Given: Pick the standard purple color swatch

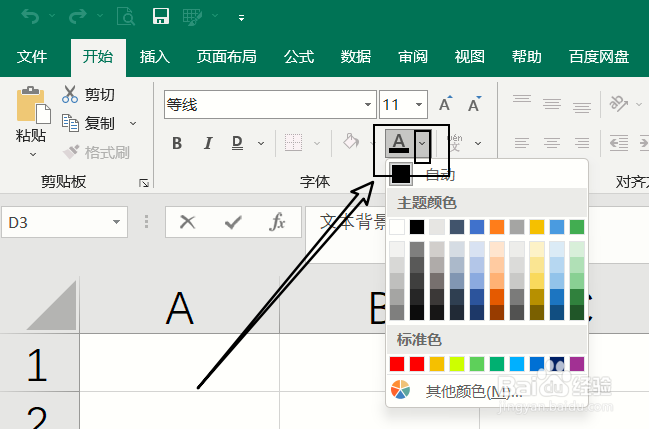Looking at the screenshot, I should click(577, 364).
